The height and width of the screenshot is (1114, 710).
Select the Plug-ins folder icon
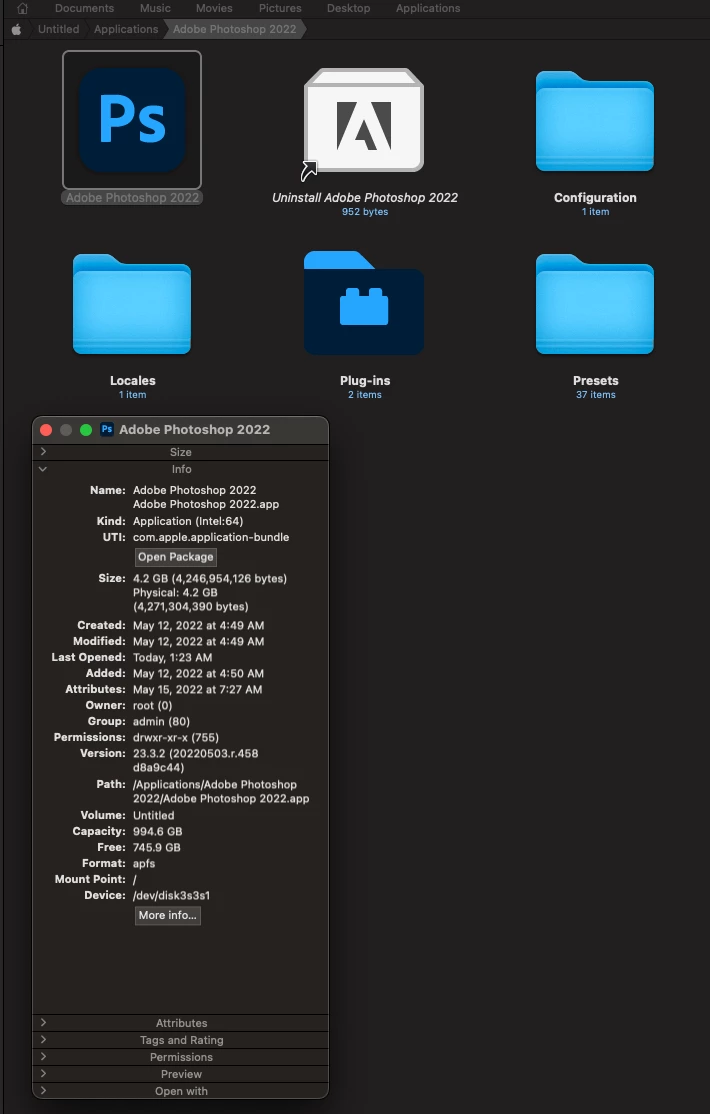[x=364, y=303]
